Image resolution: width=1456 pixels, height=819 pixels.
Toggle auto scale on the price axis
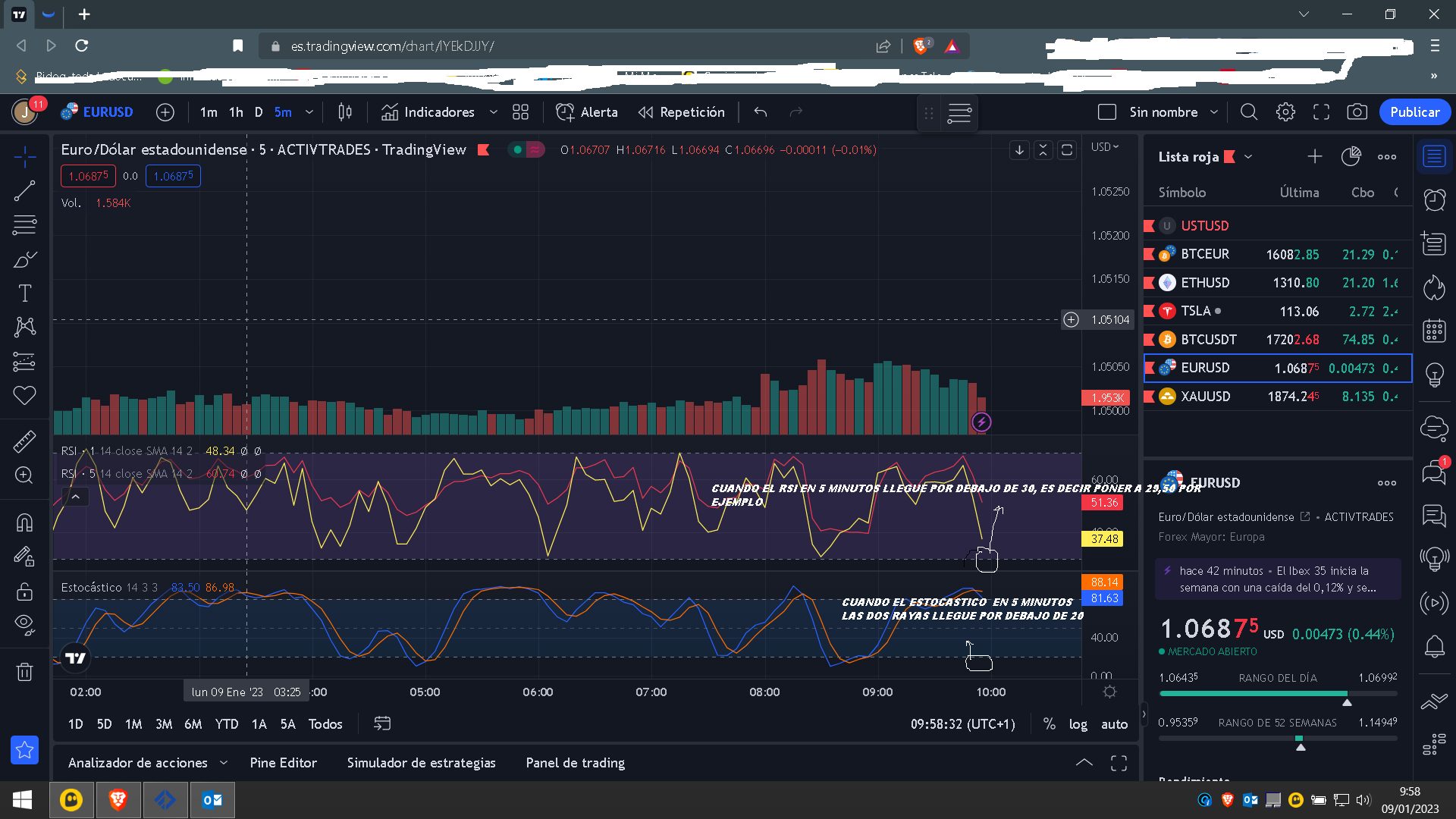click(x=1114, y=724)
